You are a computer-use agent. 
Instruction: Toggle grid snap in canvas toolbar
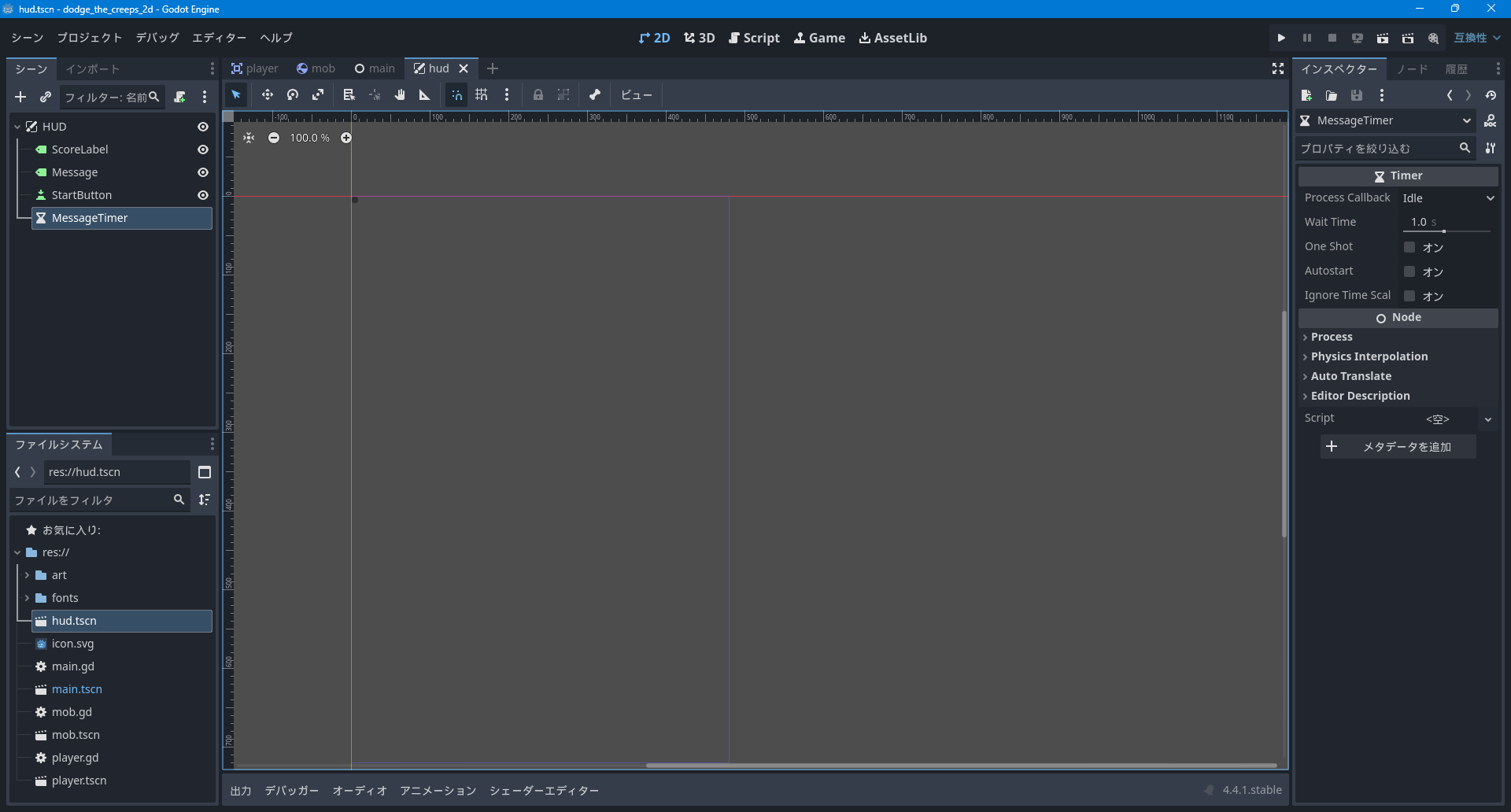[482, 95]
